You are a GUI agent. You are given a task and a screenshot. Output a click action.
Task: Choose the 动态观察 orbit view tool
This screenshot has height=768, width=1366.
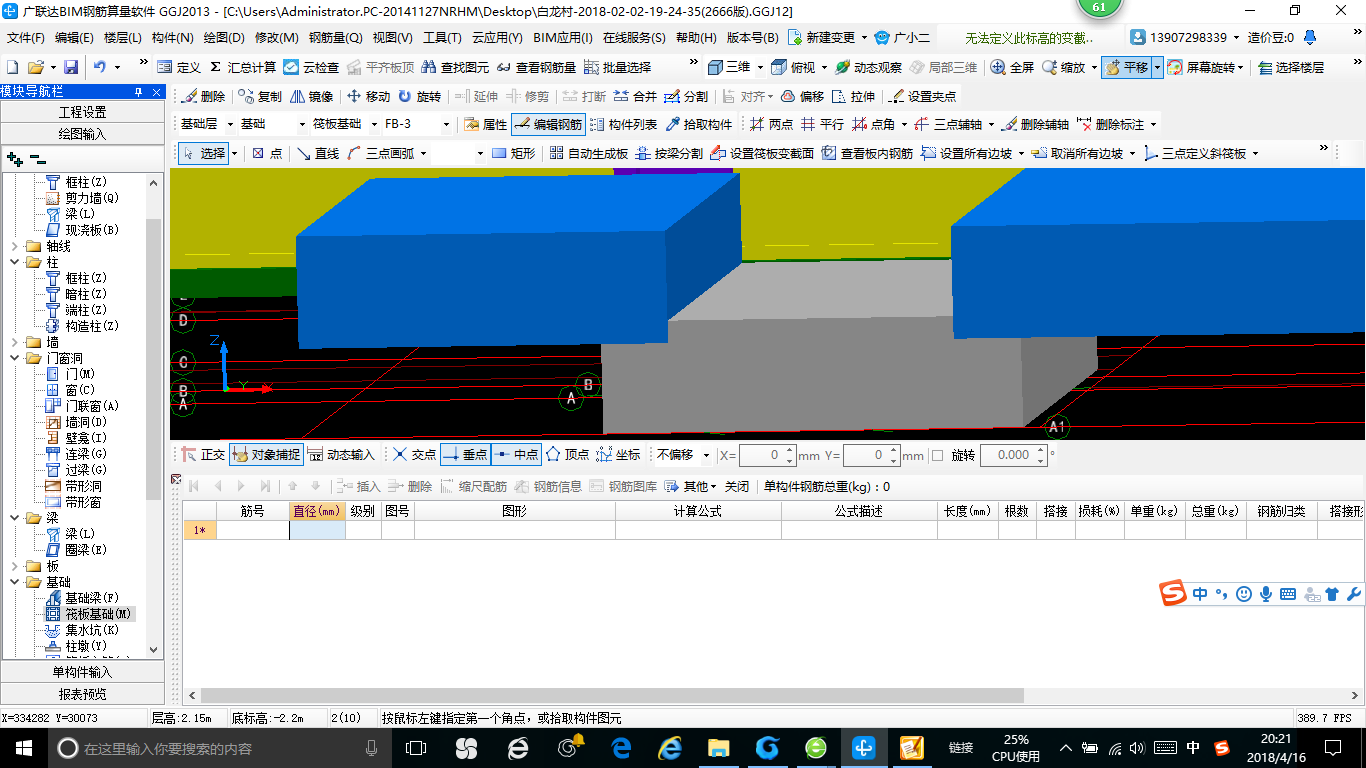[868, 67]
